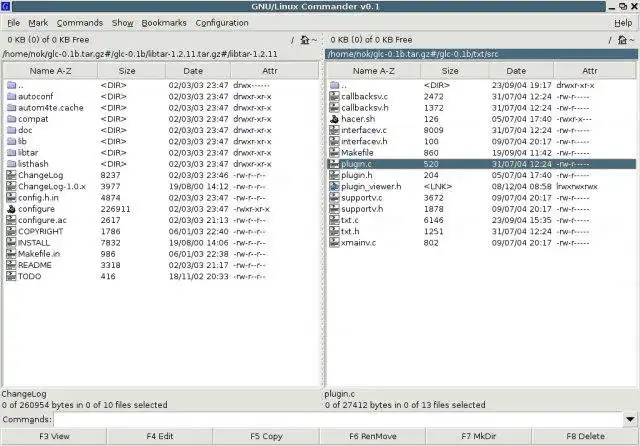Click the F5 Copy button

click(267, 436)
